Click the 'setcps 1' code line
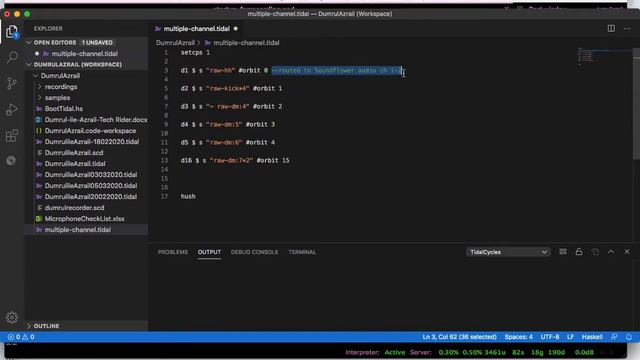Viewport: 640px width, 360px height. click(195, 53)
